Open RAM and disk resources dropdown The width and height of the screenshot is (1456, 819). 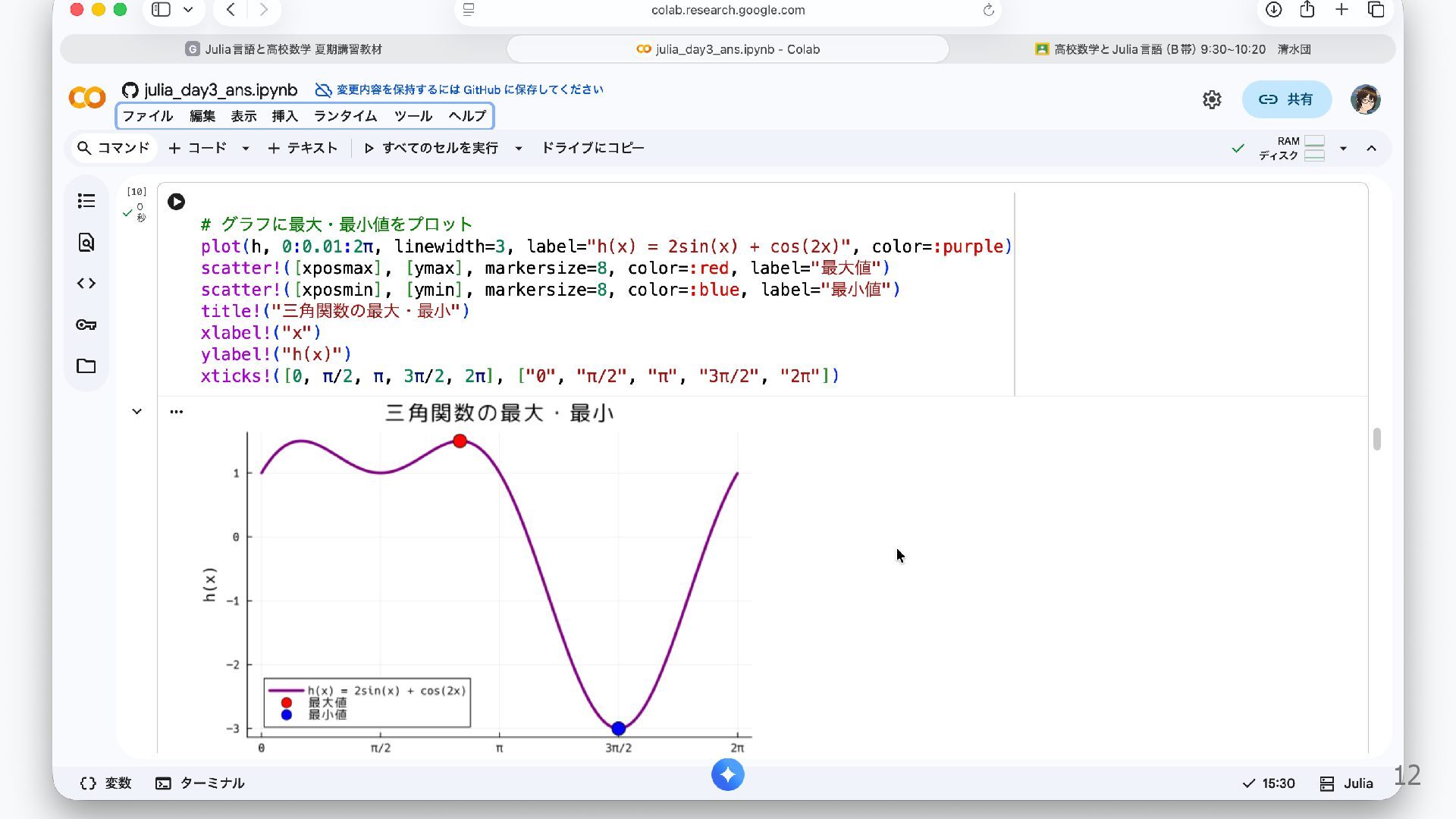pyautogui.click(x=1343, y=149)
